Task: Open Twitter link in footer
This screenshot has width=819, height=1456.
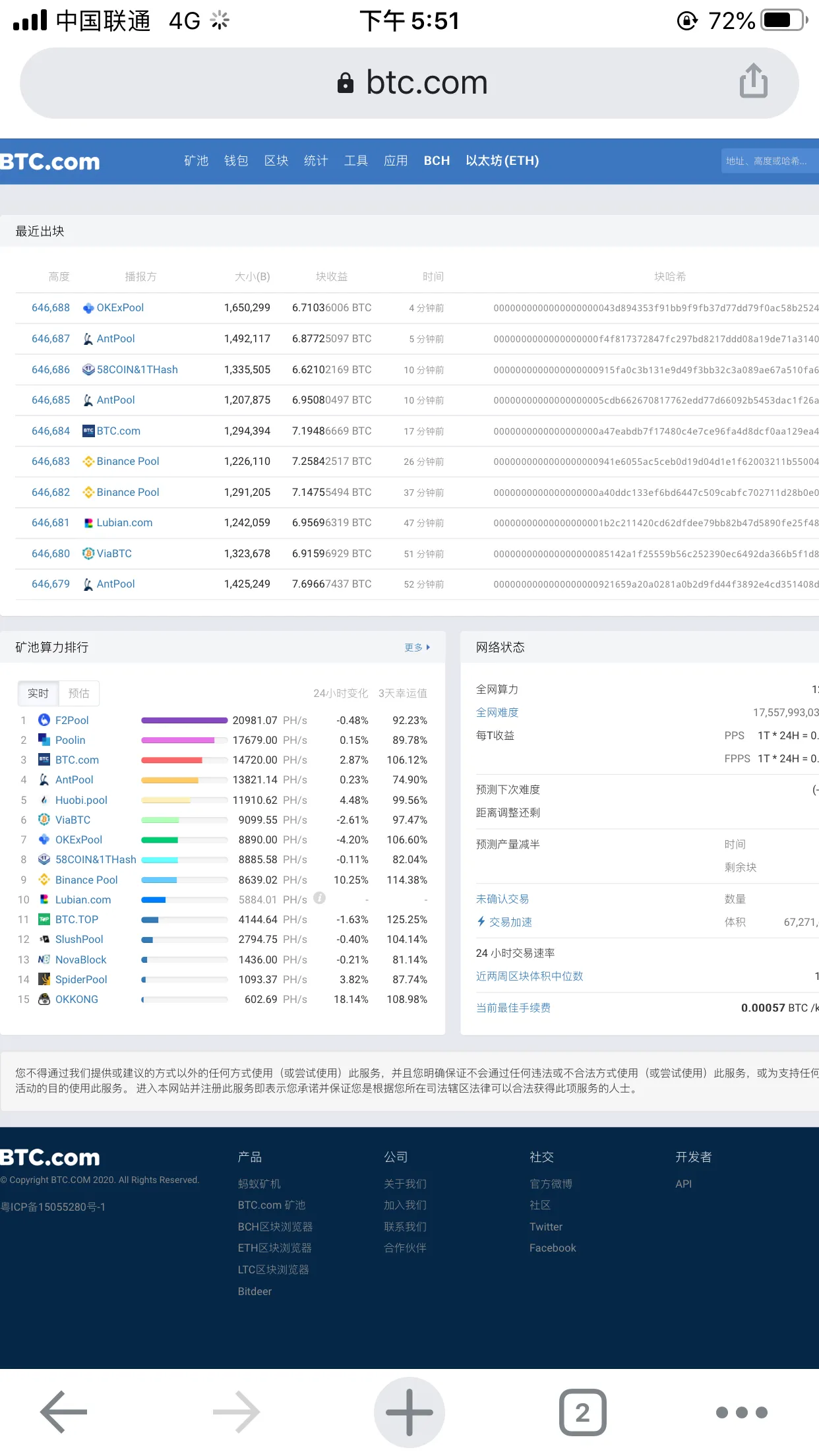Action: click(546, 1227)
